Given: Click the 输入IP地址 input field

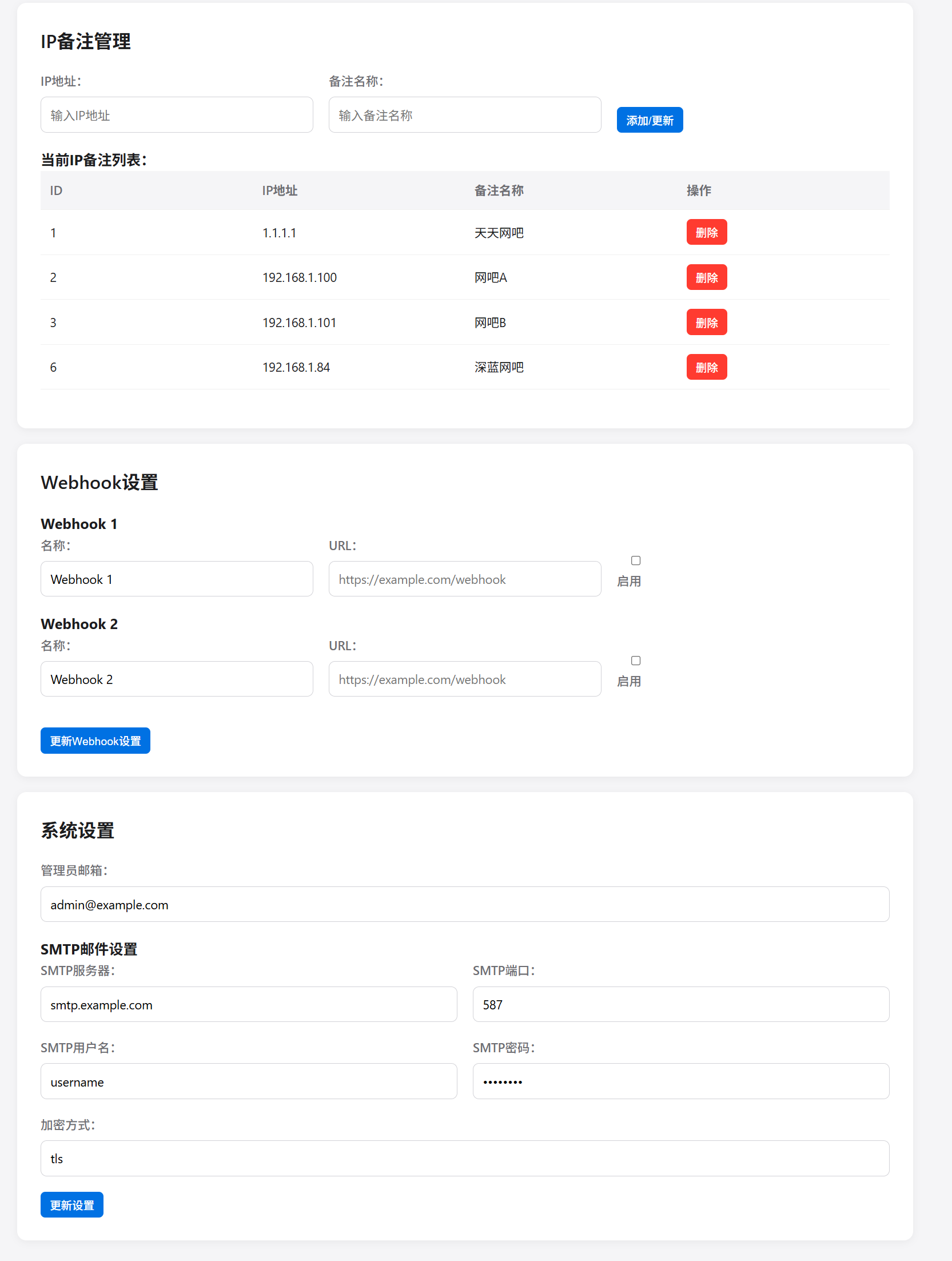Looking at the screenshot, I should (x=176, y=114).
